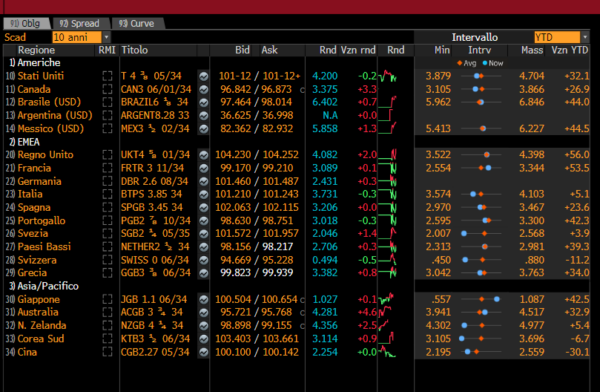
Task: Open chart icon for Corea Sud KTB3
Action: 204,339
